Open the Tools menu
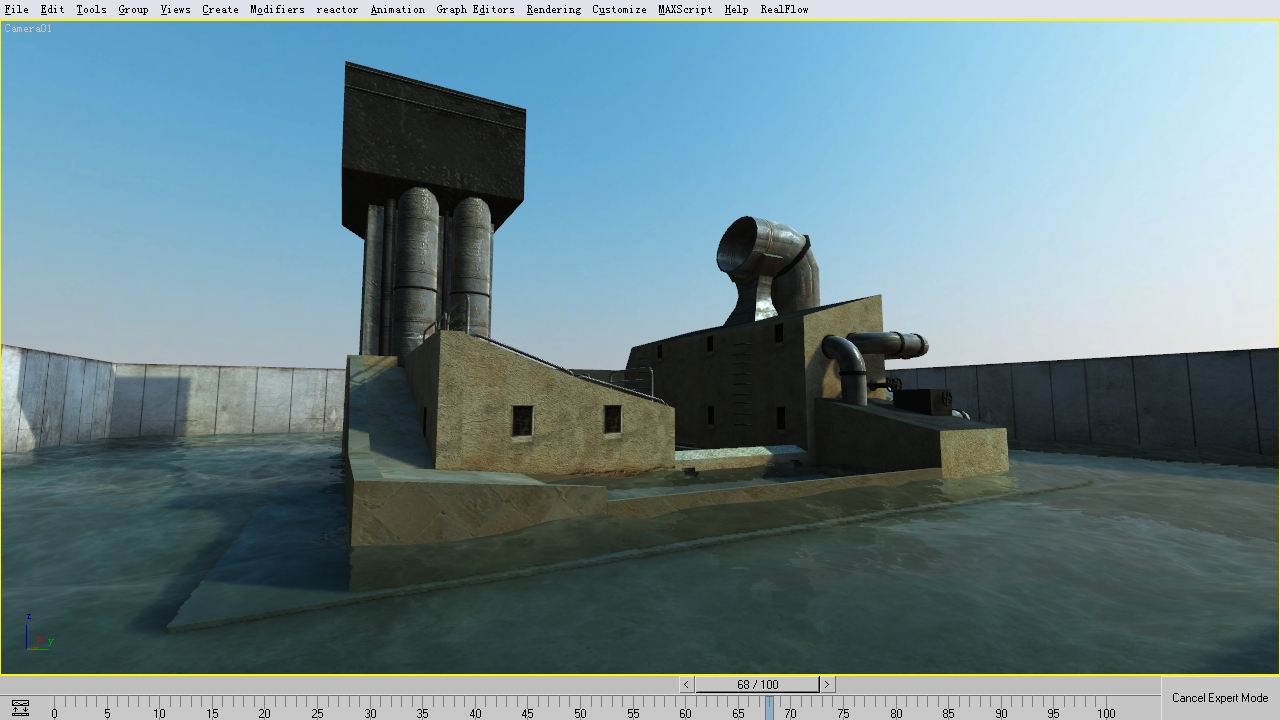This screenshot has height=720, width=1280. pos(91,9)
